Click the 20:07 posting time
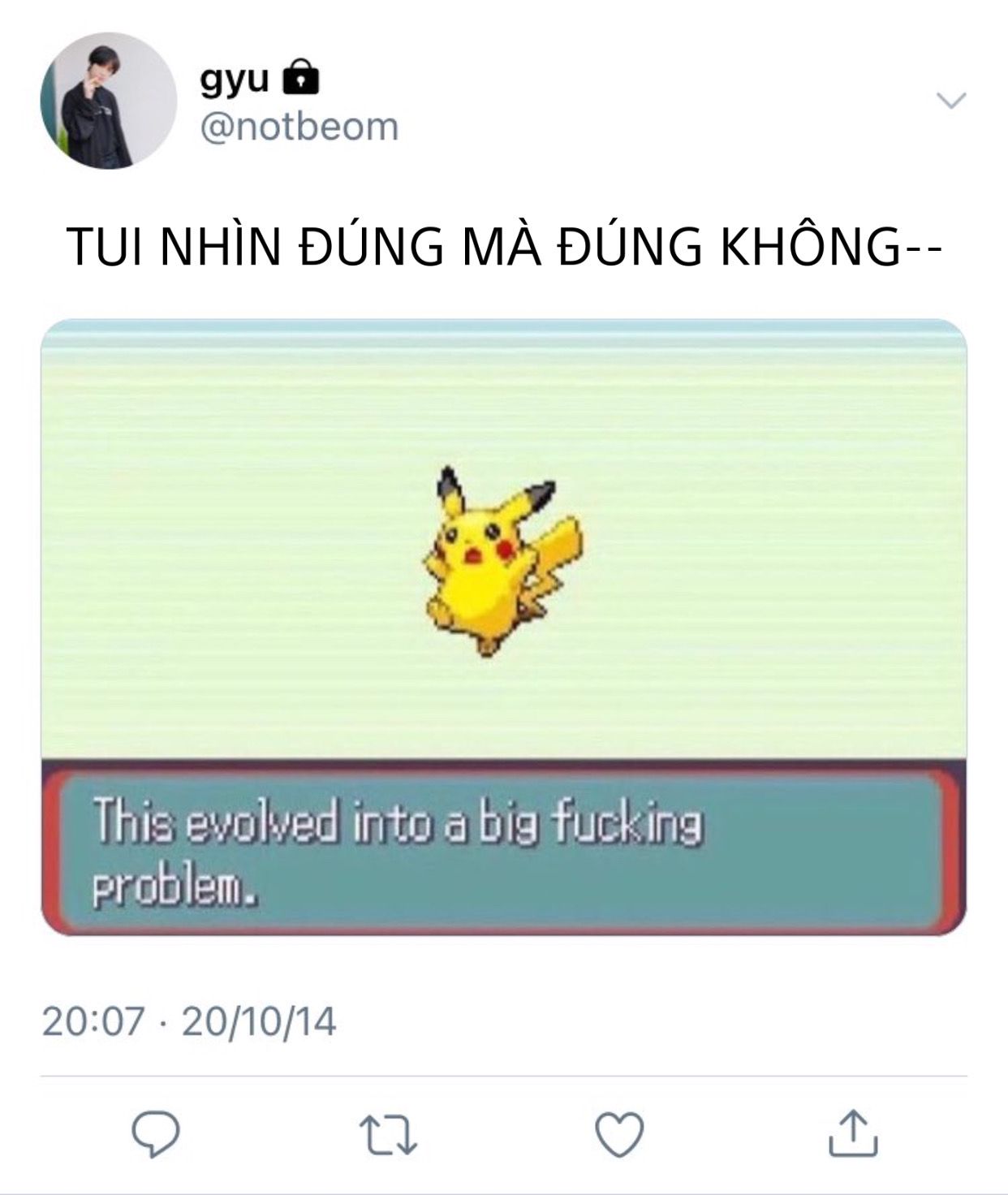Image resolution: width=1008 pixels, height=1195 pixels. tap(93, 1021)
